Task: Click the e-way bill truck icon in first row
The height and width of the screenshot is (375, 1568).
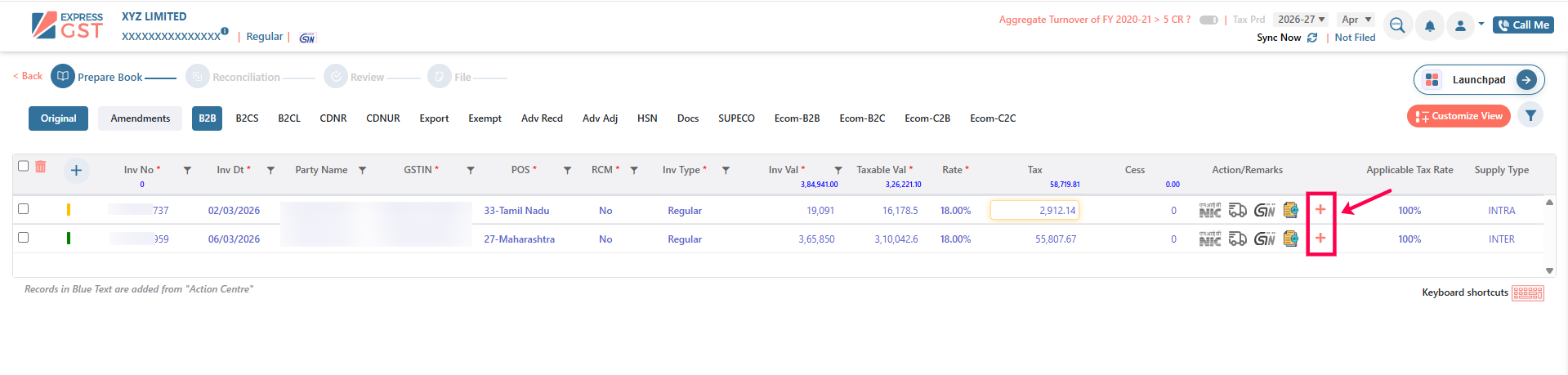Action: [x=1238, y=210]
